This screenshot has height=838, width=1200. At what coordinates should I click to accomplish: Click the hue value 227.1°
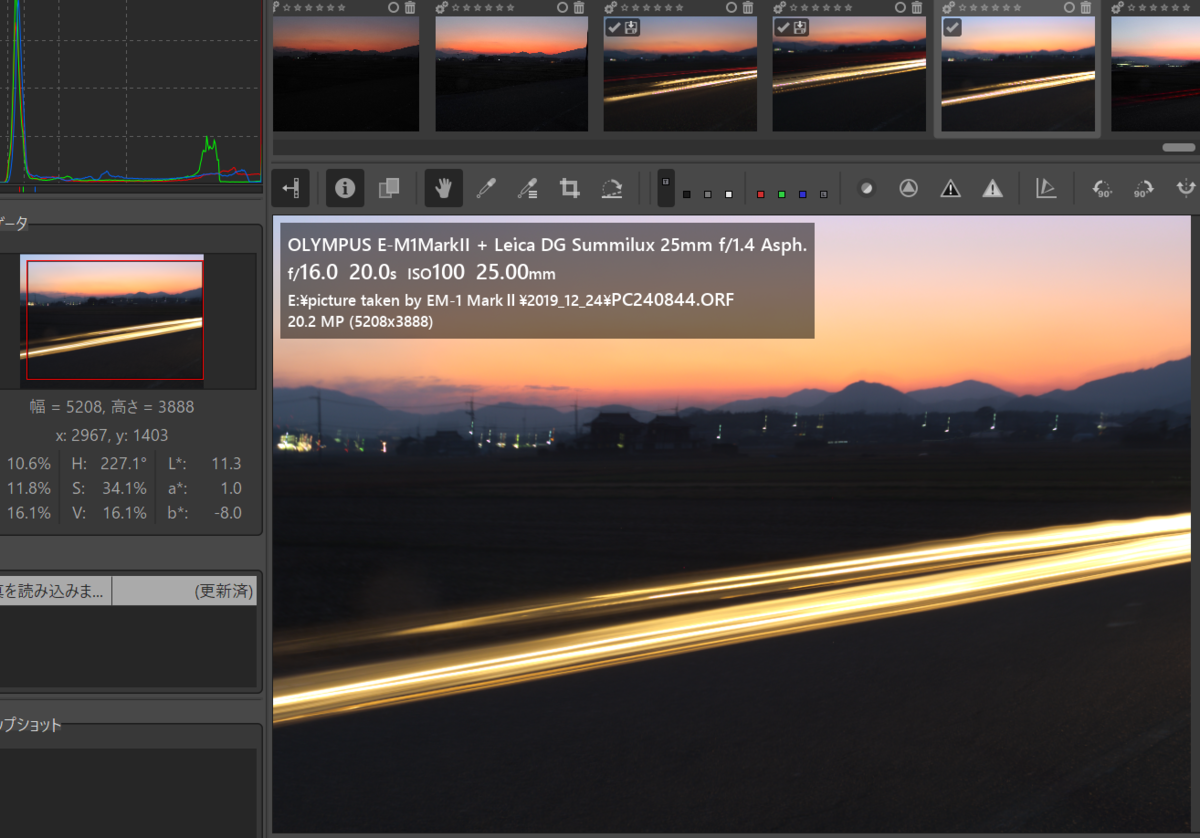tap(123, 464)
